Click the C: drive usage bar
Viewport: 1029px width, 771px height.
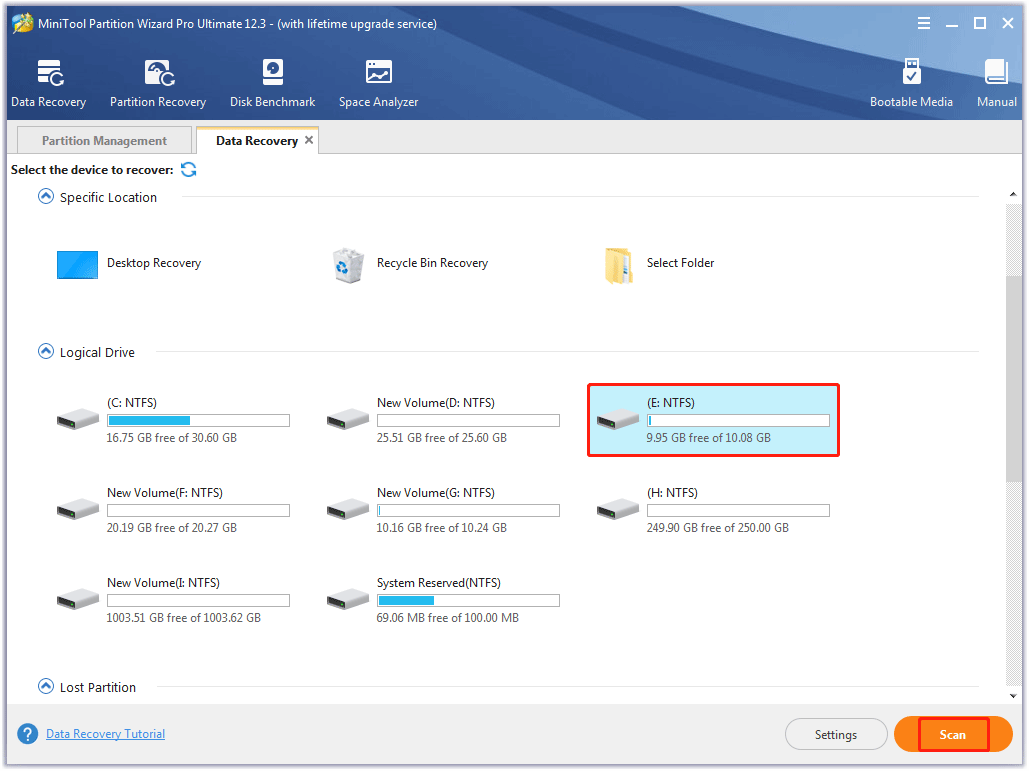point(198,421)
